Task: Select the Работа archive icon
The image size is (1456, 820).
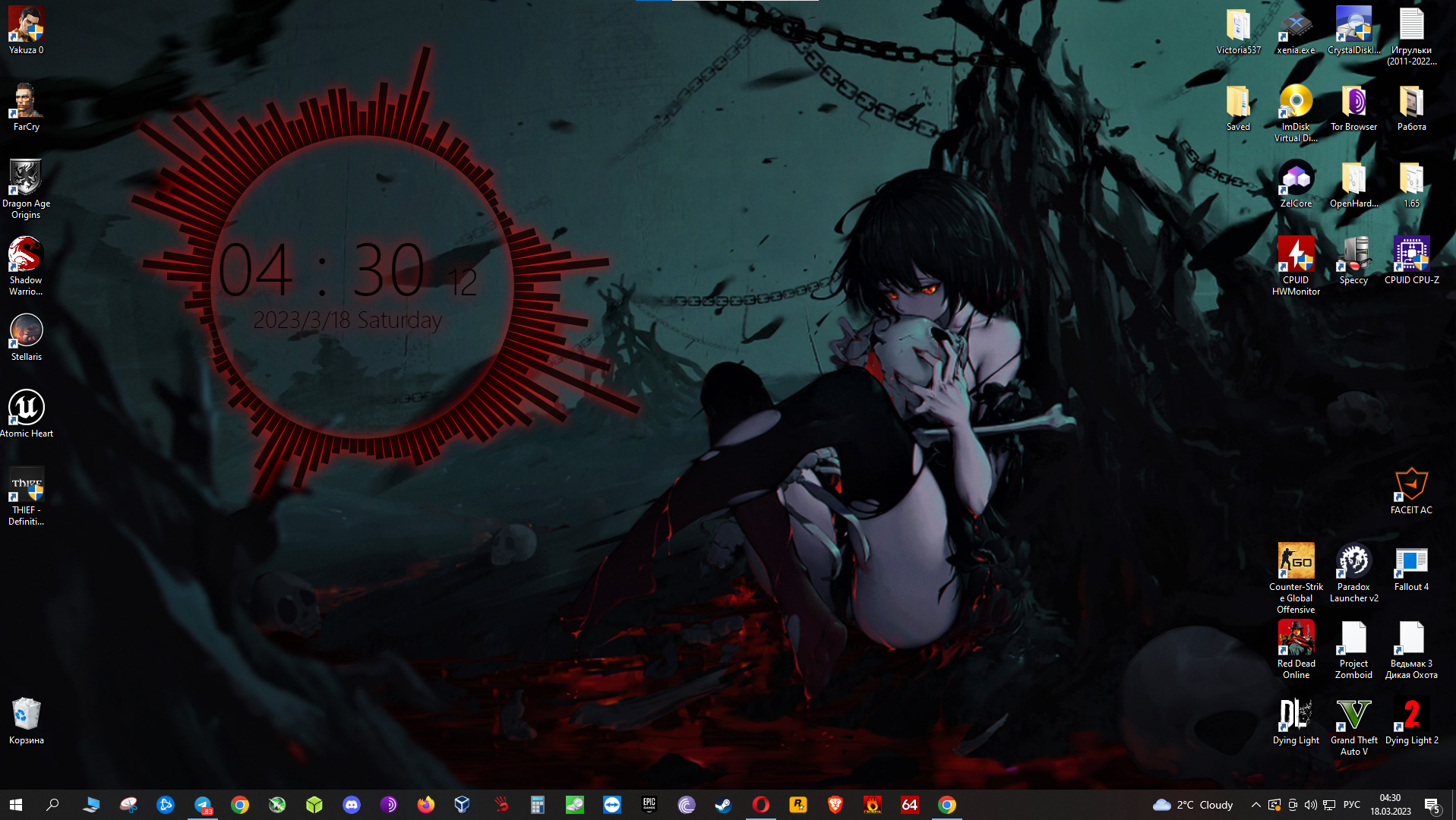Action: click(1411, 108)
